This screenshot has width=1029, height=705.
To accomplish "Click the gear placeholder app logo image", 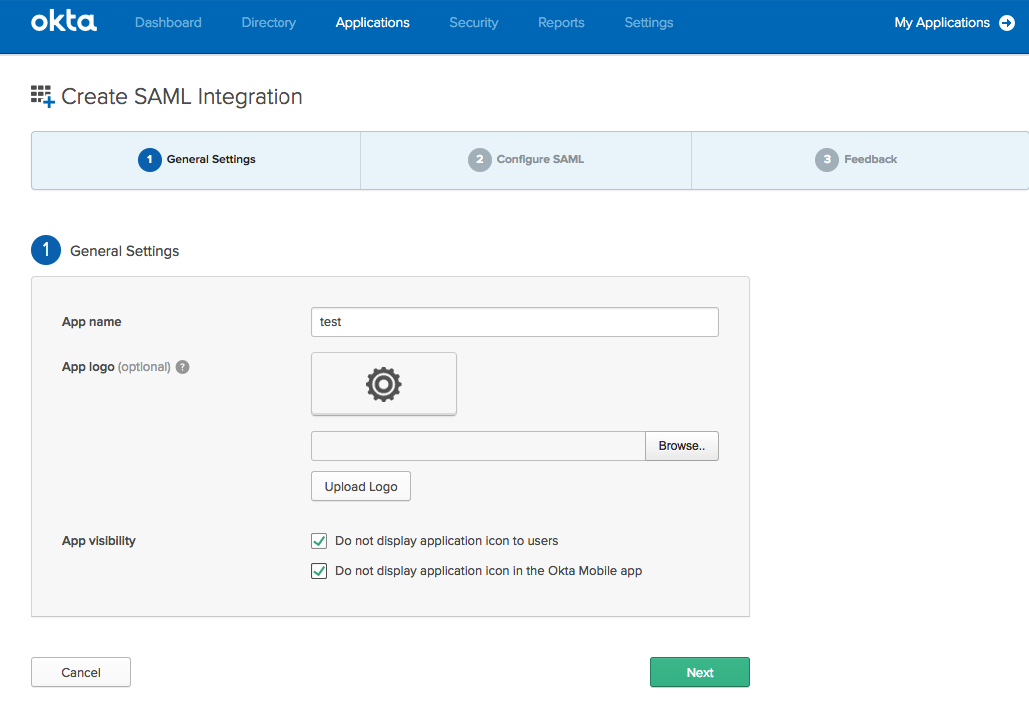I will pyautogui.click(x=383, y=383).
